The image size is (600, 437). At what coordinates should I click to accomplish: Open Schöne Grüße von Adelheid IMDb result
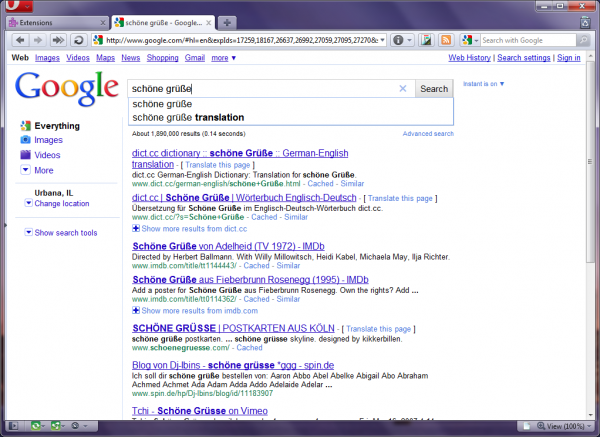click(228, 246)
